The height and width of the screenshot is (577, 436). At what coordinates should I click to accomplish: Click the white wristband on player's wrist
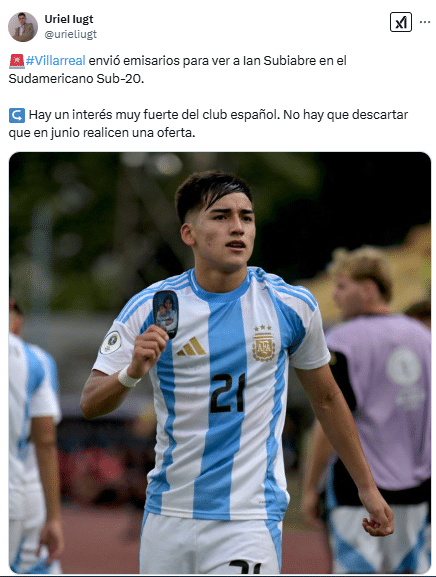[128, 377]
